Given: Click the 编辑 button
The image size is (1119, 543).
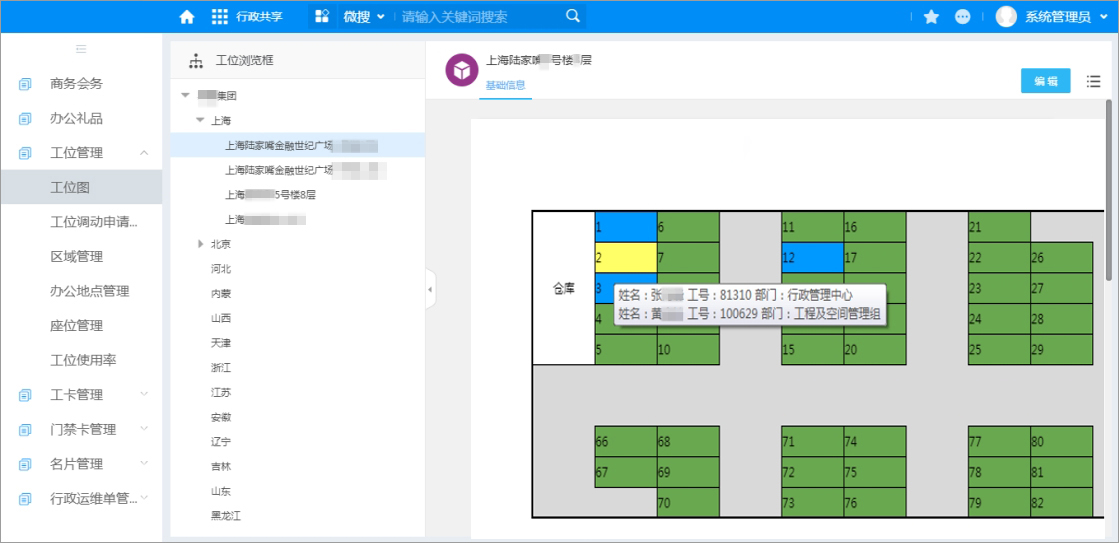Looking at the screenshot, I should click(1045, 81).
